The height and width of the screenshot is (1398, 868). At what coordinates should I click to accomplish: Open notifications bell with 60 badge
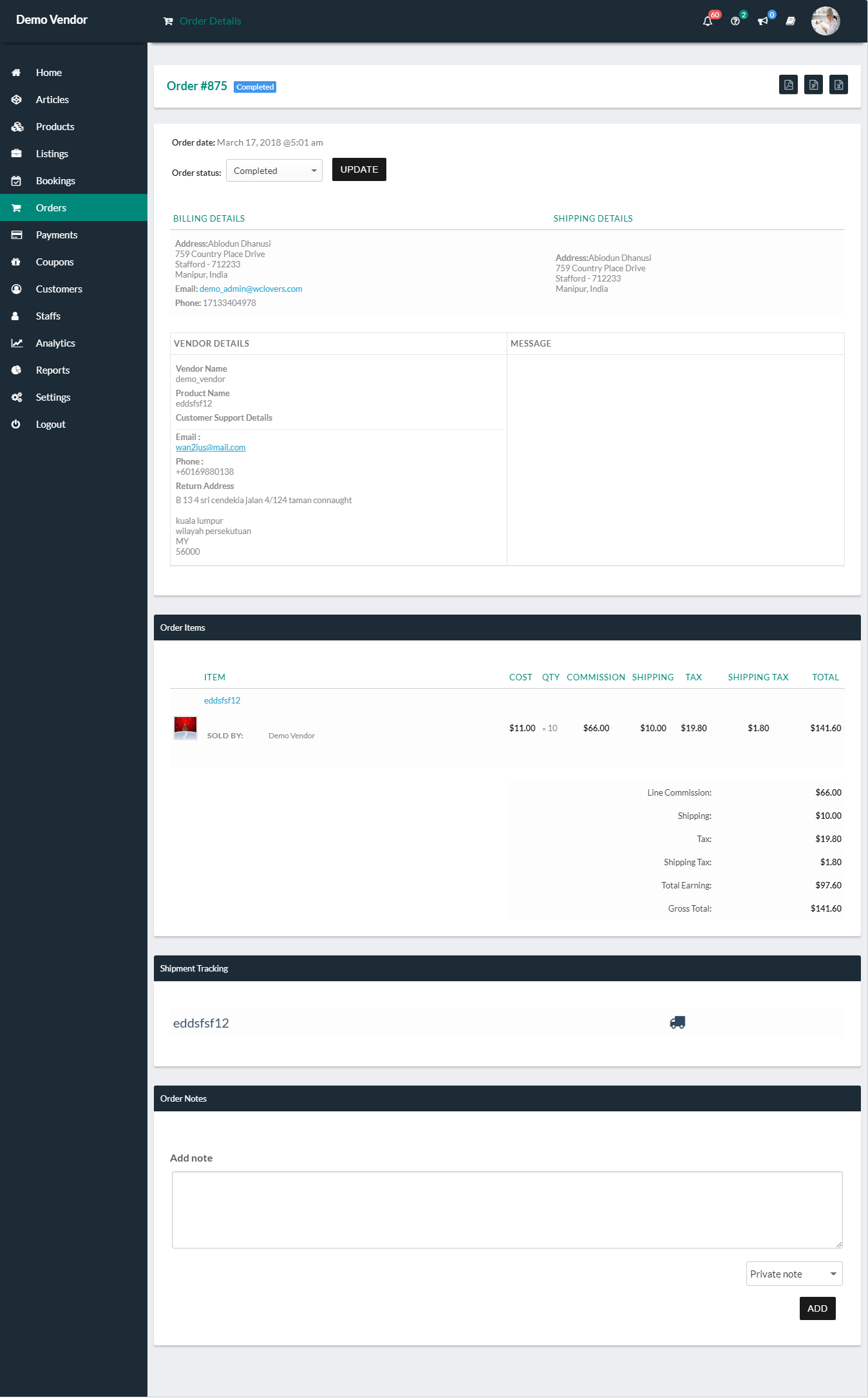click(x=708, y=21)
